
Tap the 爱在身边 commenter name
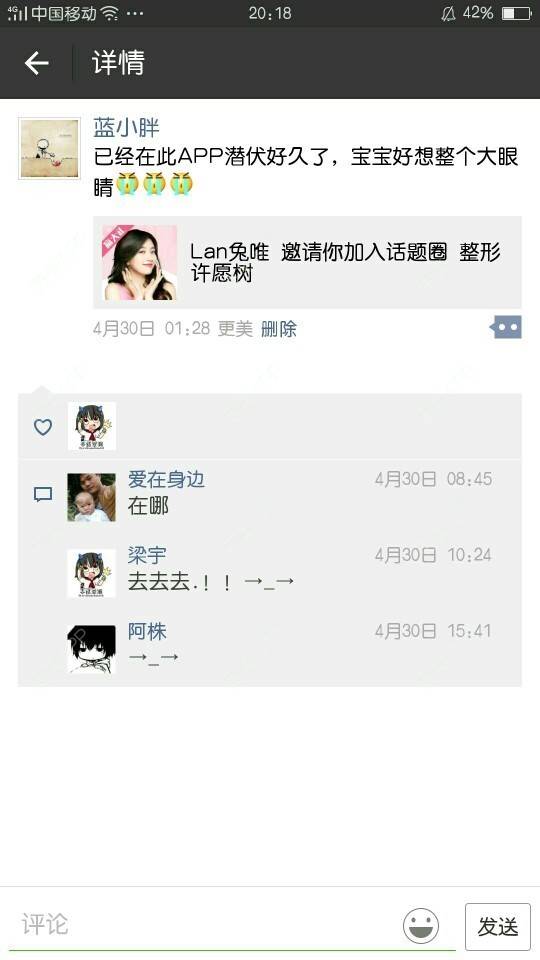166,479
